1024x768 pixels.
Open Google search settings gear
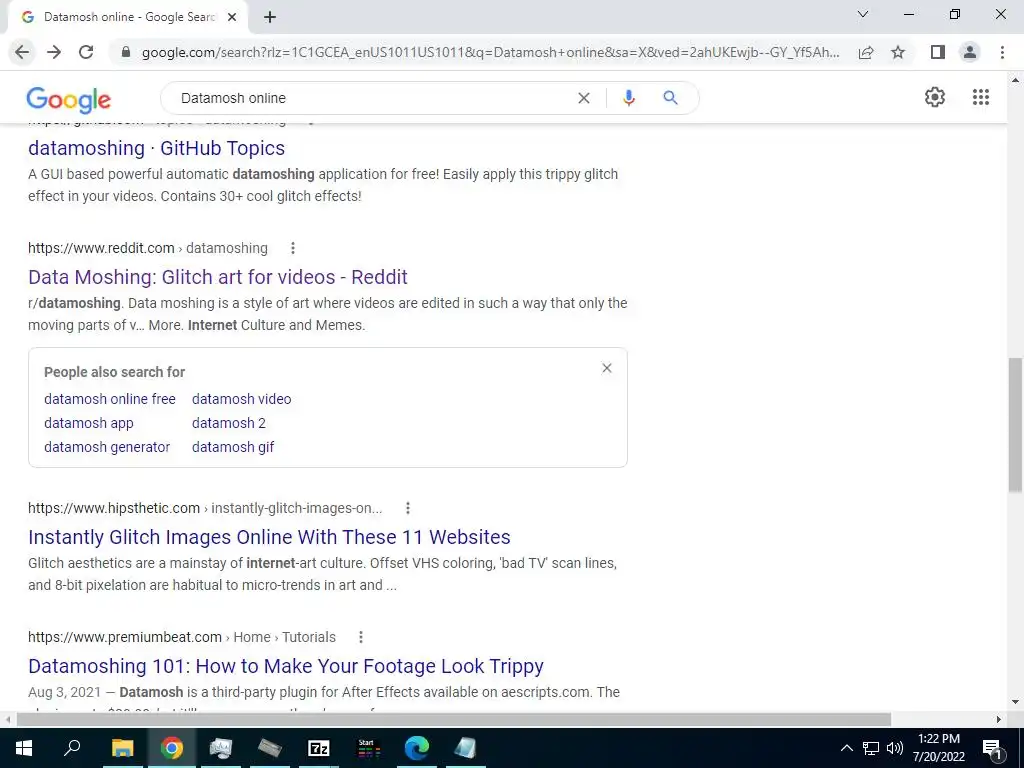[x=935, y=97]
